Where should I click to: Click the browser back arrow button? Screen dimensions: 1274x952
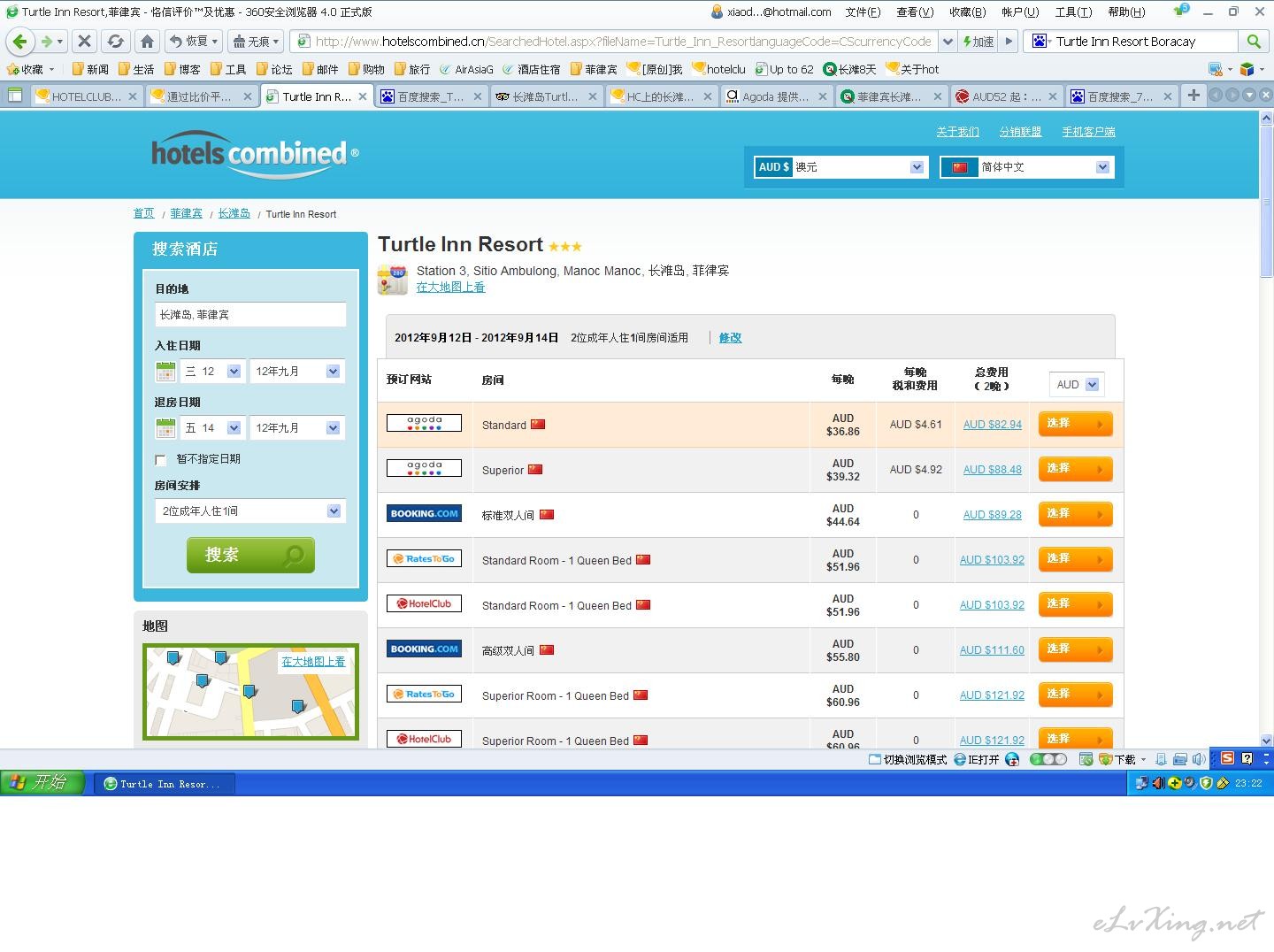coord(20,41)
